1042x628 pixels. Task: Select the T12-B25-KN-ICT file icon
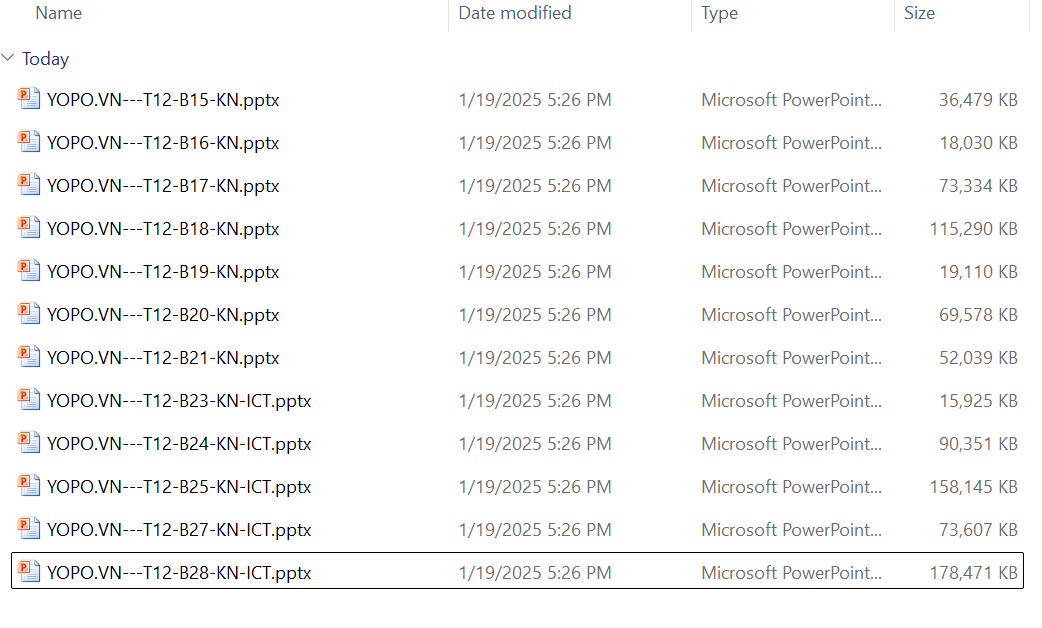[x=29, y=486]
